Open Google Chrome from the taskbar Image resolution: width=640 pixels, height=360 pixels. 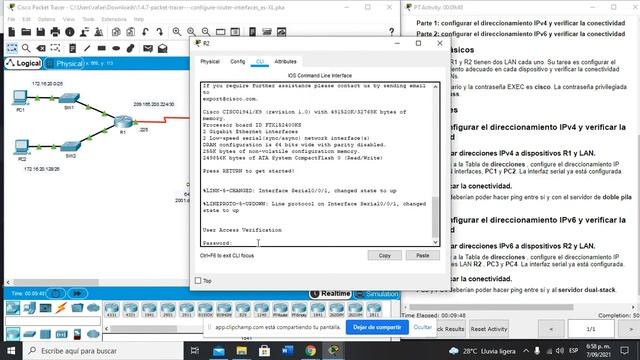point(311,351)
